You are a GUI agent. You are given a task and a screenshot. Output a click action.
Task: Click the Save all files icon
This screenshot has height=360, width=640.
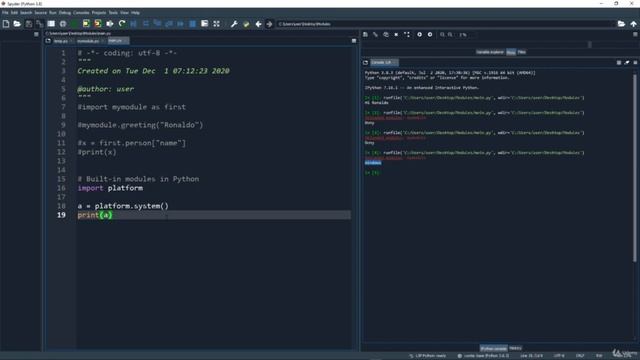click(40, 24)
